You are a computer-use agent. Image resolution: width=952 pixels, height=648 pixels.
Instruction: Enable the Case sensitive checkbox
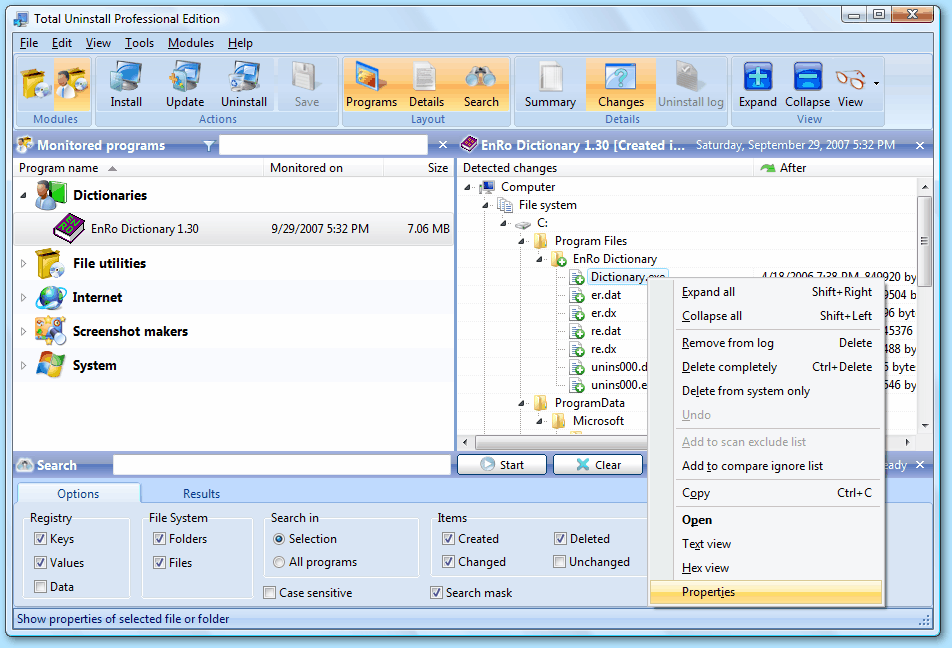[x=270, y=593]
